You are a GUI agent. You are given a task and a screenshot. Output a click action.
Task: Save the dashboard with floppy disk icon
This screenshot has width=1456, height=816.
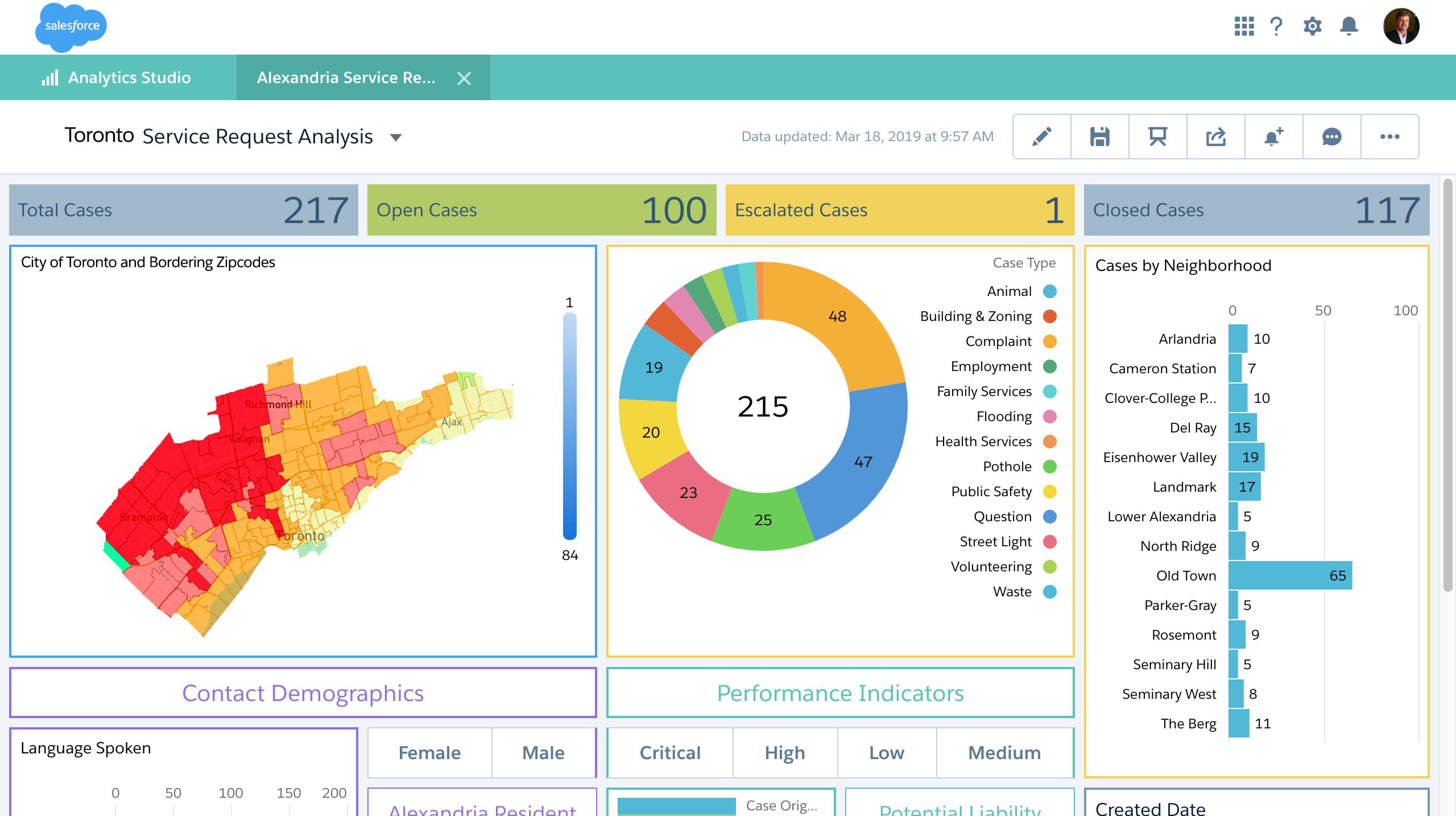[1099, 137]
